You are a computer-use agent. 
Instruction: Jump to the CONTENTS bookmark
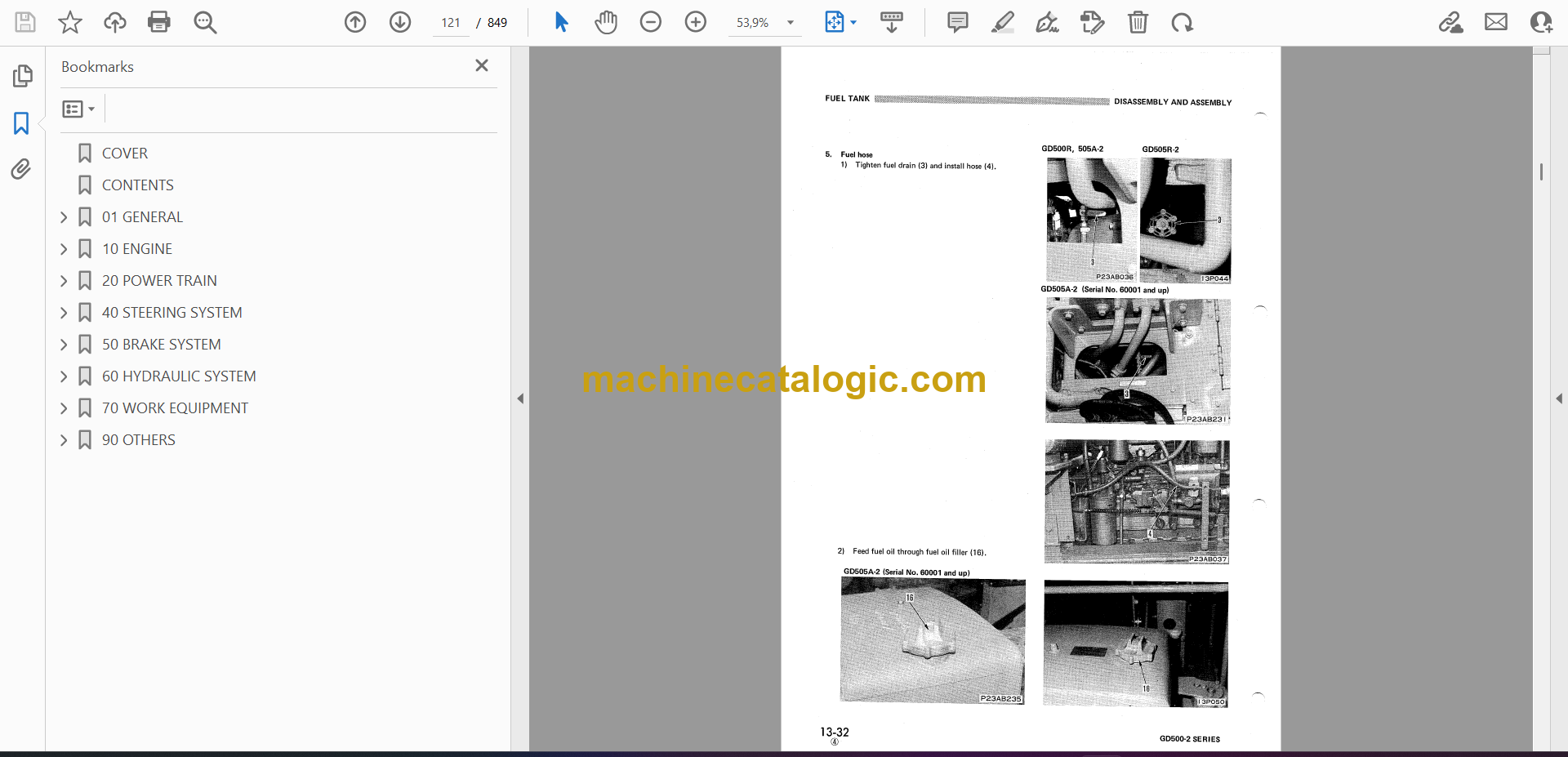[x=137, y=185]
